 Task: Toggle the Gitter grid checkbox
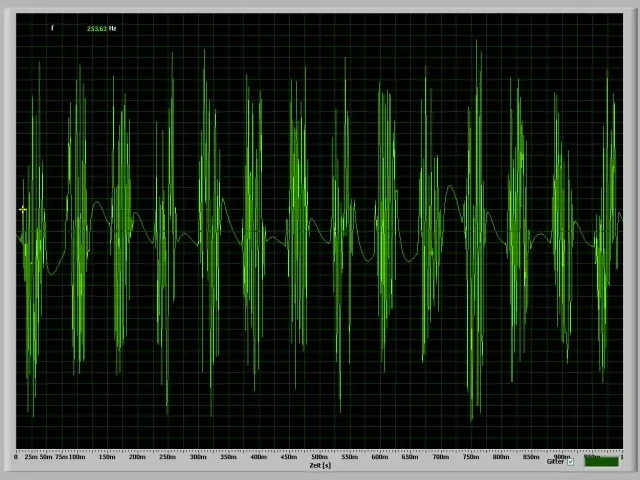click(571, 462)
